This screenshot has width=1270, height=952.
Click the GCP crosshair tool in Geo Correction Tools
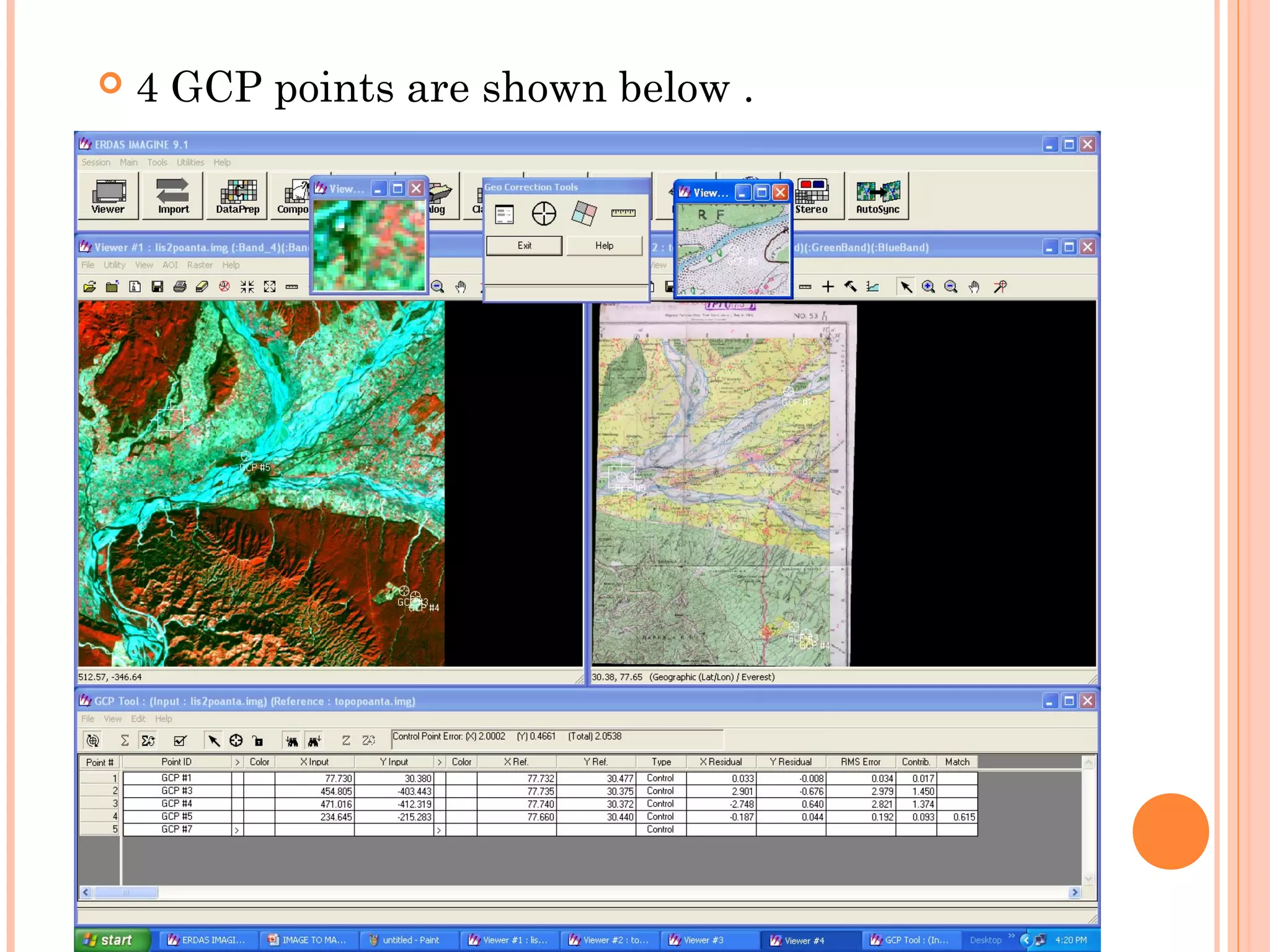[544, 214]
